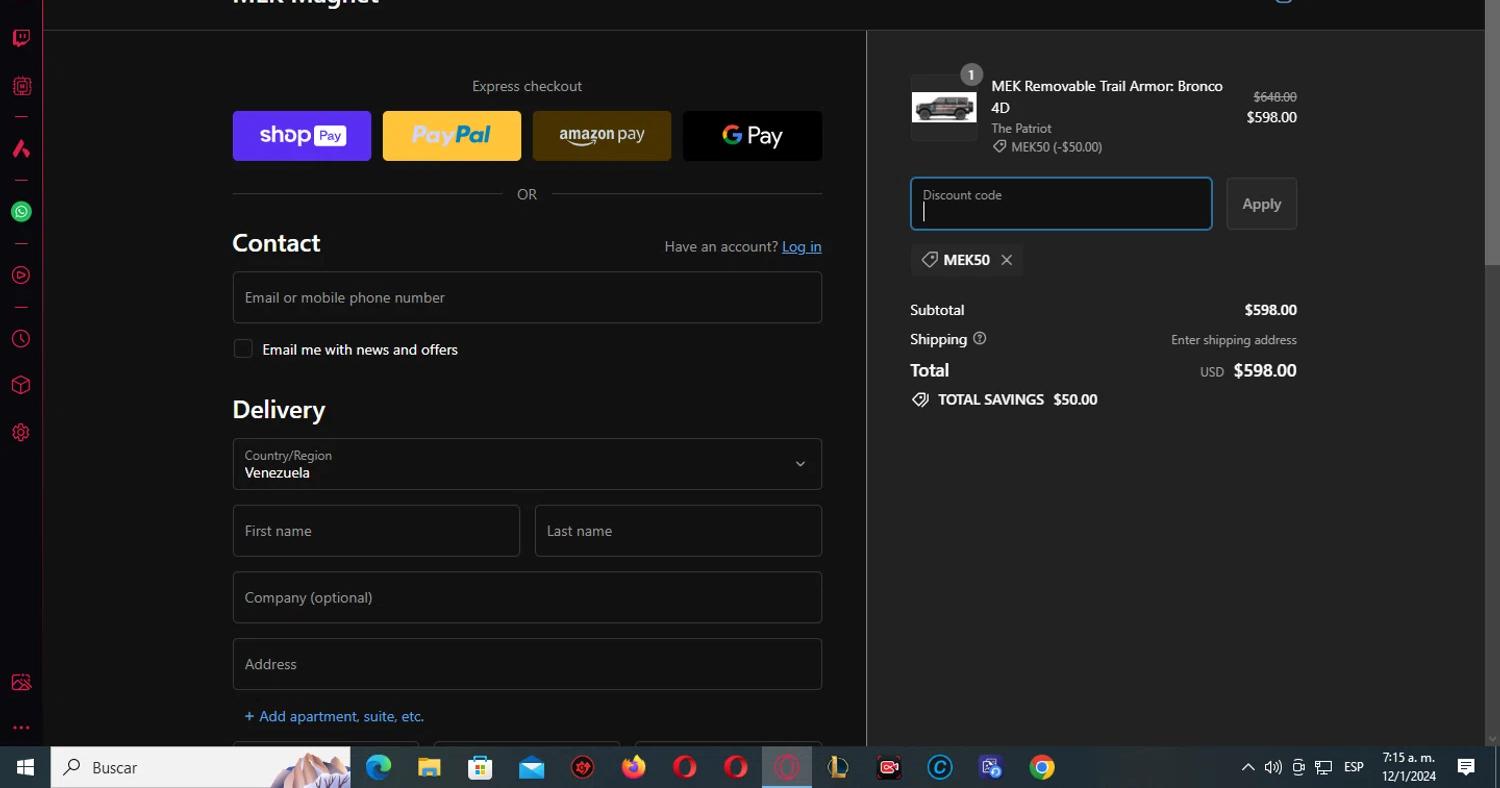Open WhatsApp messenger in sidebar

coord(21,212)
